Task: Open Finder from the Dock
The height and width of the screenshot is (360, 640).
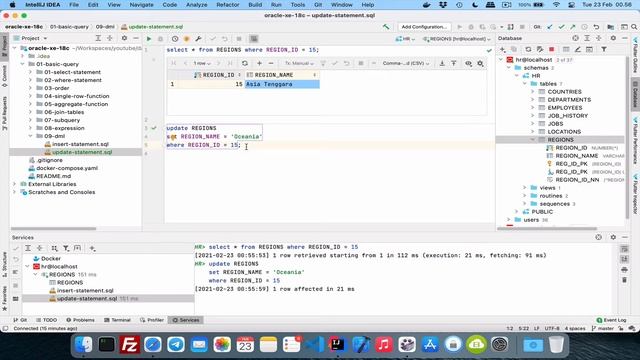Action: (x=83, y=345)
